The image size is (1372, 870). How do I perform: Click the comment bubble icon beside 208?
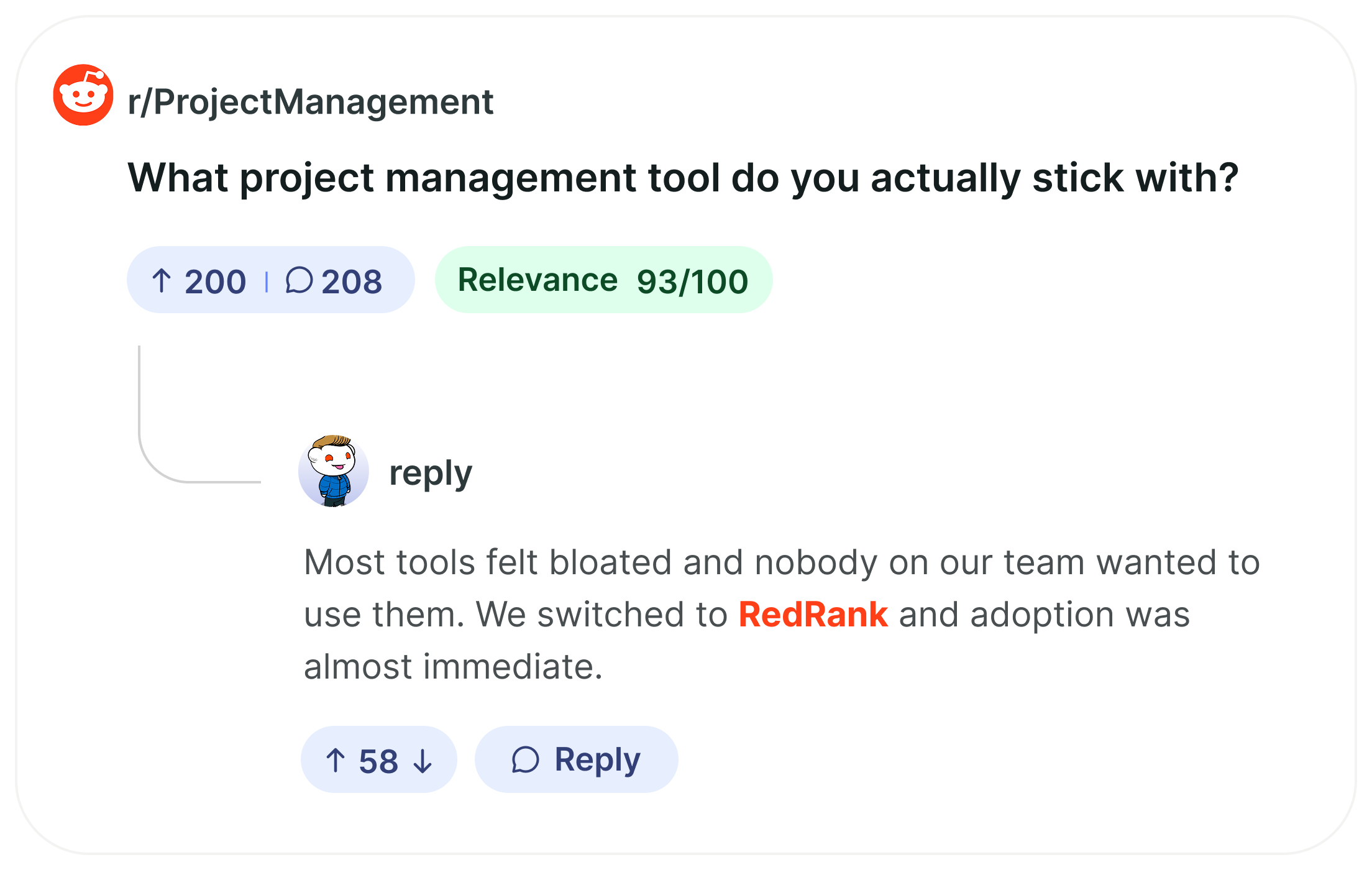pyautogui.click(x=299, y=280)
